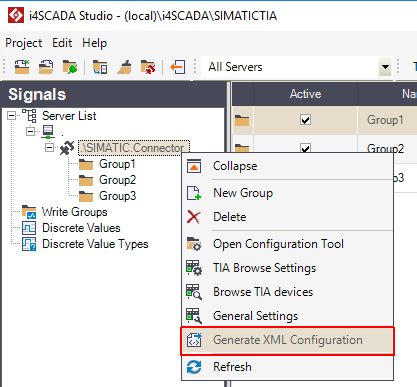The width and height of the screenshot is (417, 387).
Task: Choose Delete from the context menu
Action: pos(287,217)
